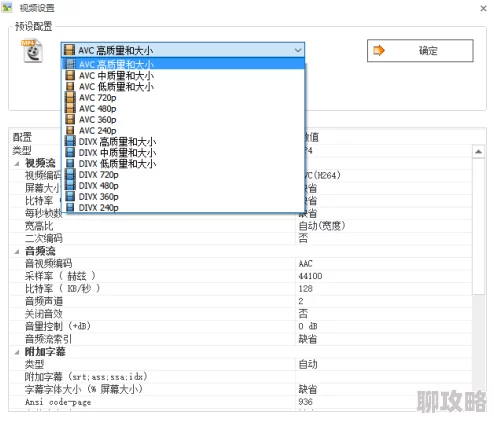Collapse the 音频流 tree section

[x=17, y=251]
